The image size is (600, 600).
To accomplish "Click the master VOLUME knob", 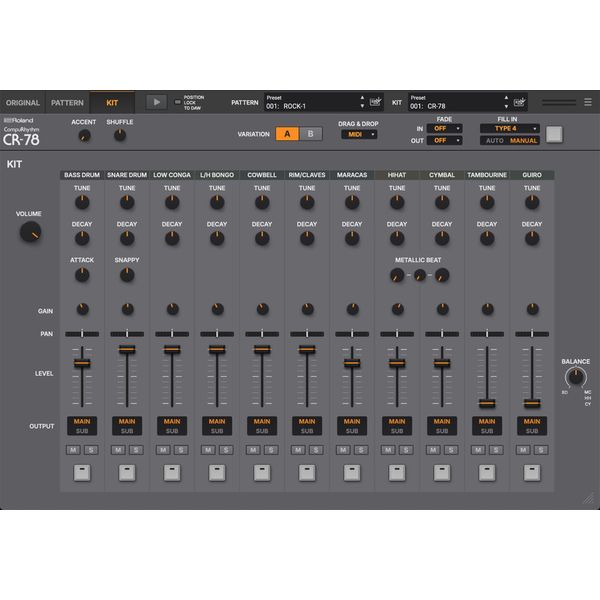I will 30,232.
